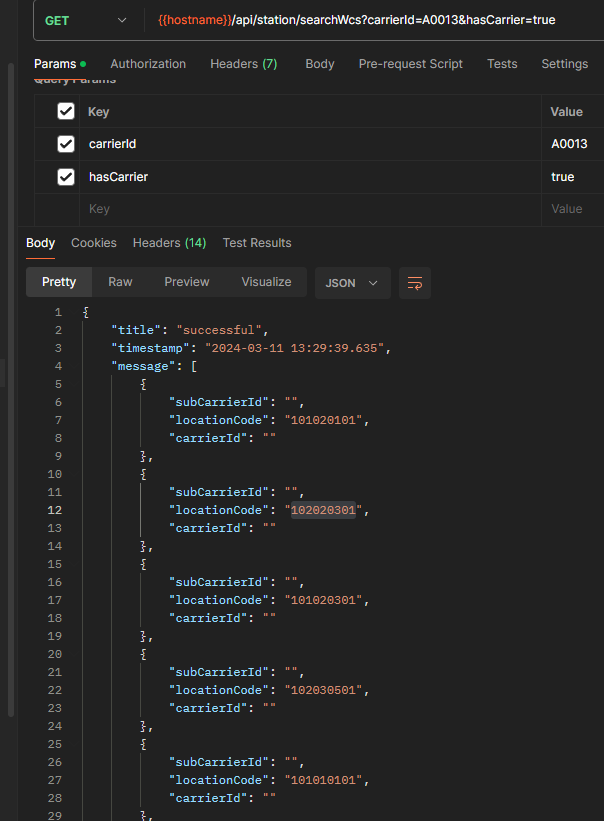The height and width of the screenshot is (821, 604).
Task: Uncheck the hasCarrier param checkbox
Action: 66,177
